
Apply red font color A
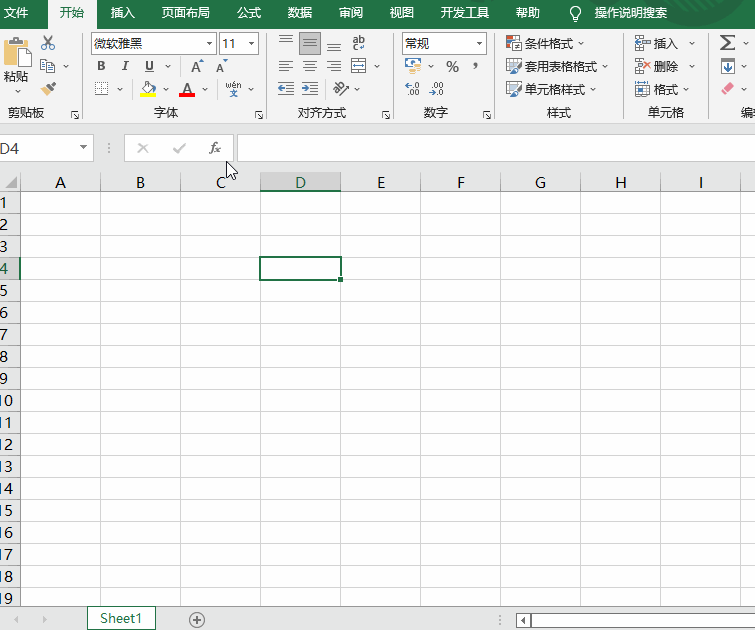[x=187, y=89]
